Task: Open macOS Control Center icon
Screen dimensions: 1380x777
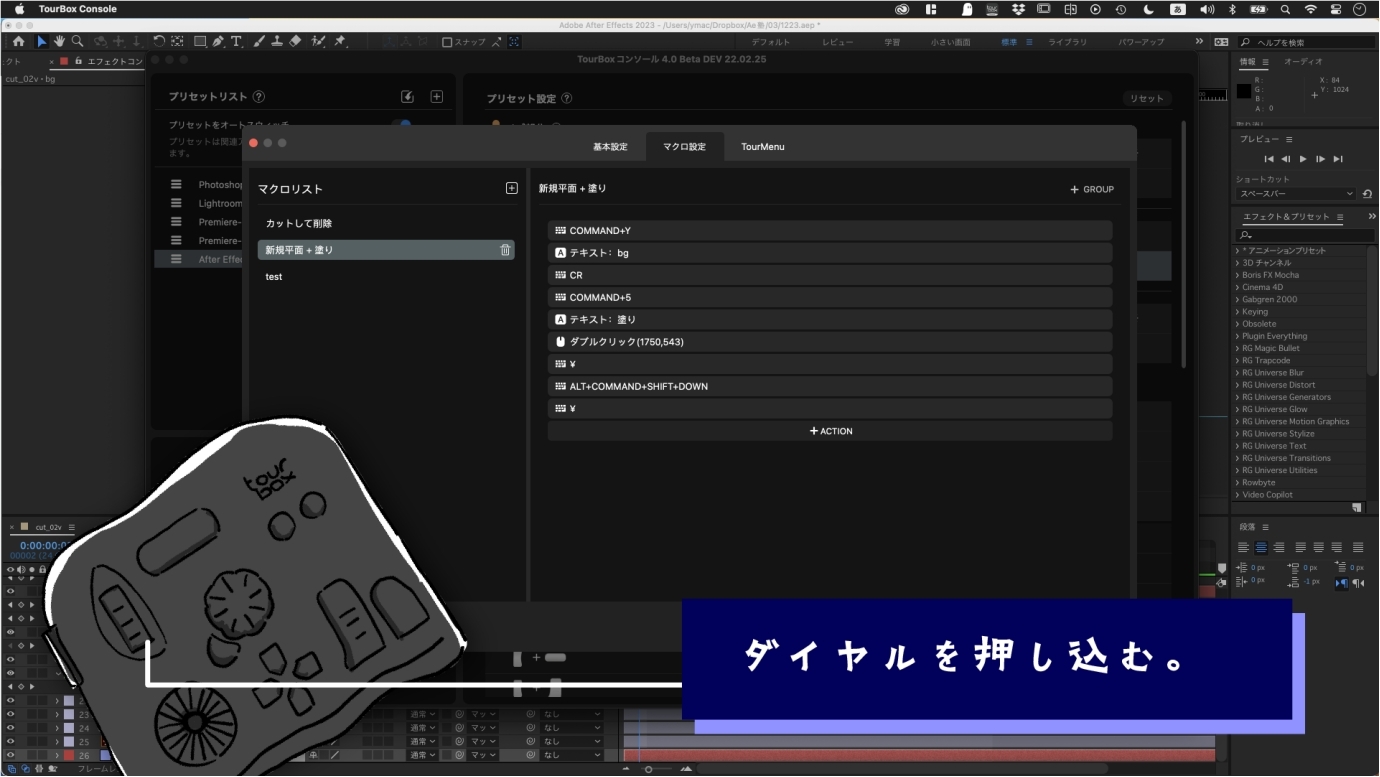Action: [x=1336, y=9]
